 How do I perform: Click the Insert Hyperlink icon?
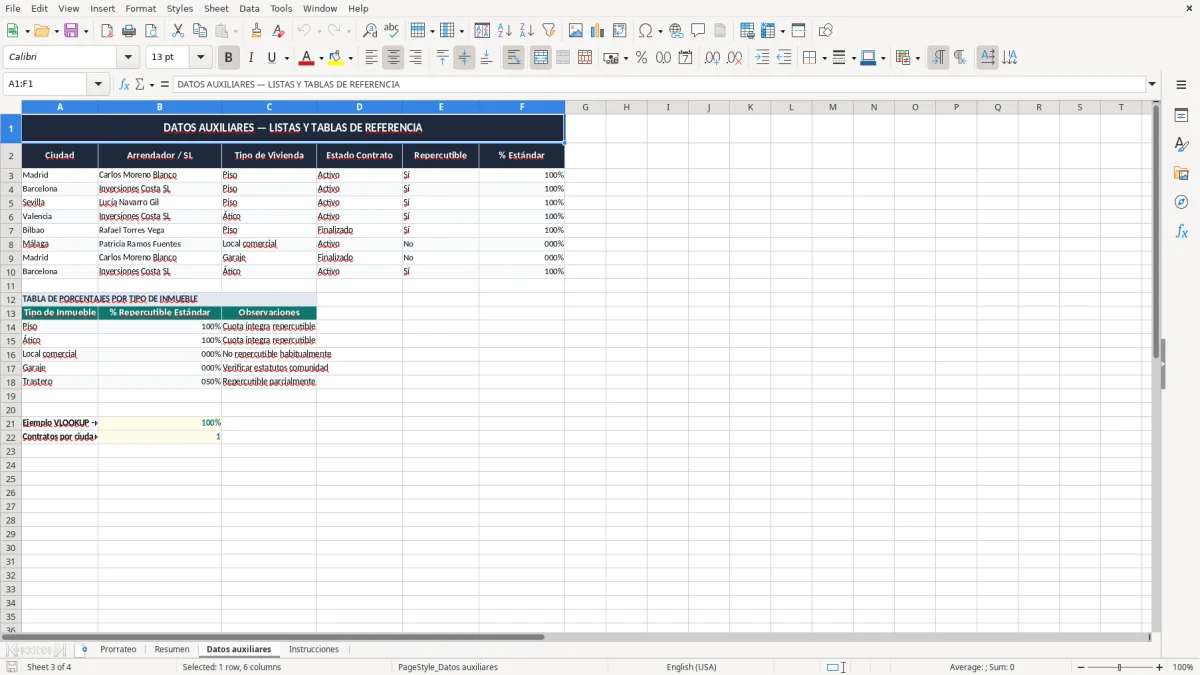point(676,31)
